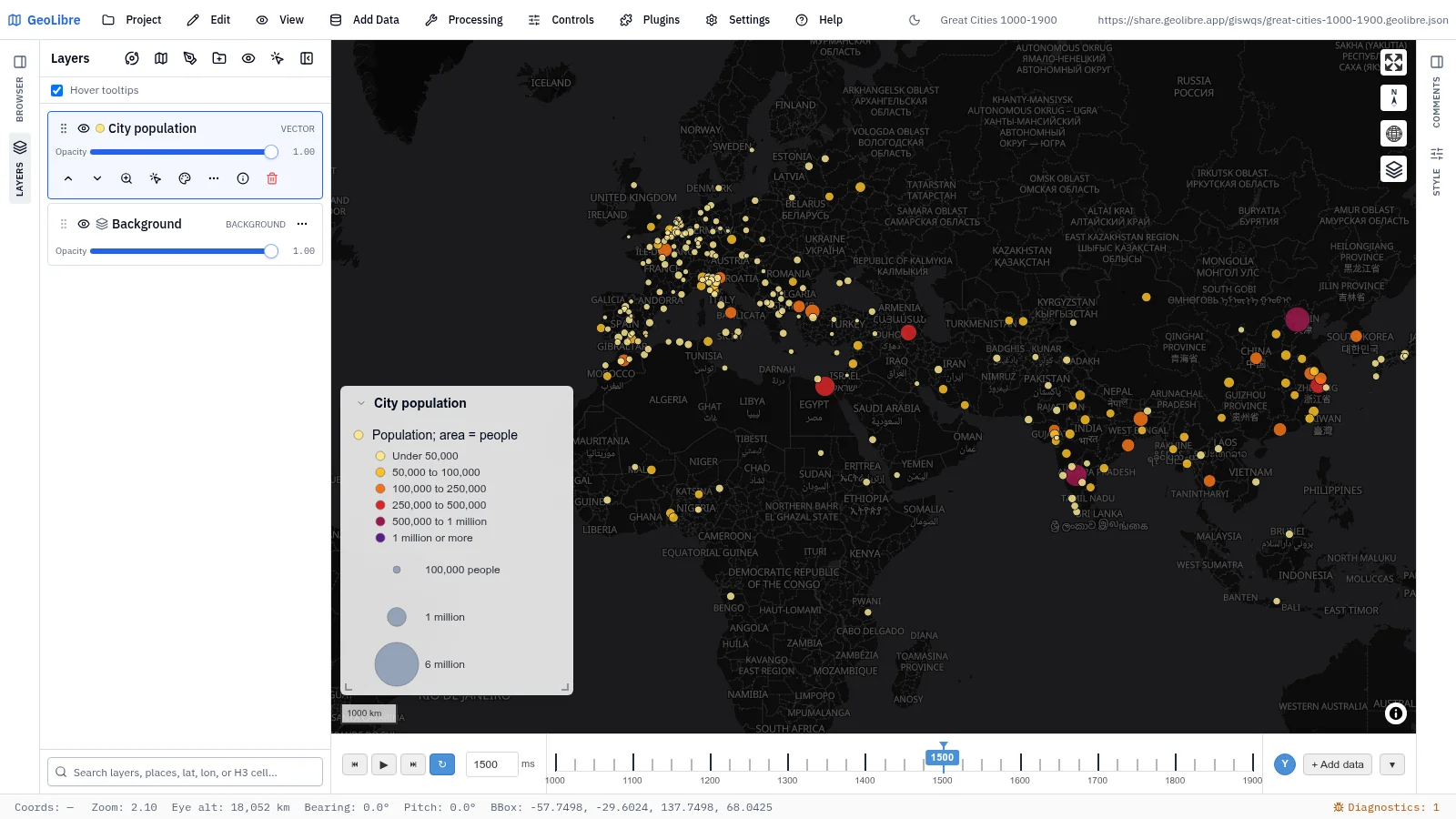This screenshot has height=819, width=1456.
Task: Reset map north compass
Action: click(1393, 97)
